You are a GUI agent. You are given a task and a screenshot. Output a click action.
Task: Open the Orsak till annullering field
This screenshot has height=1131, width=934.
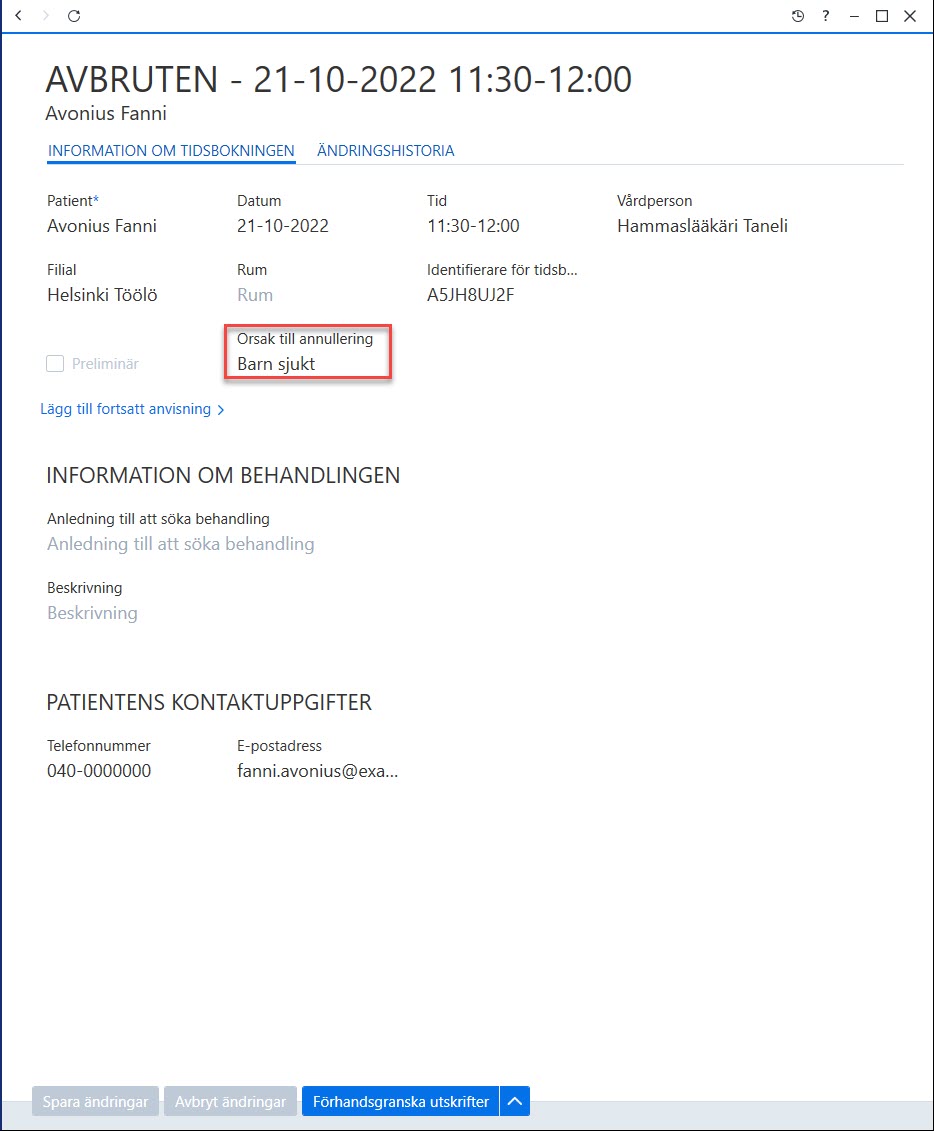(x=308, y=352)
